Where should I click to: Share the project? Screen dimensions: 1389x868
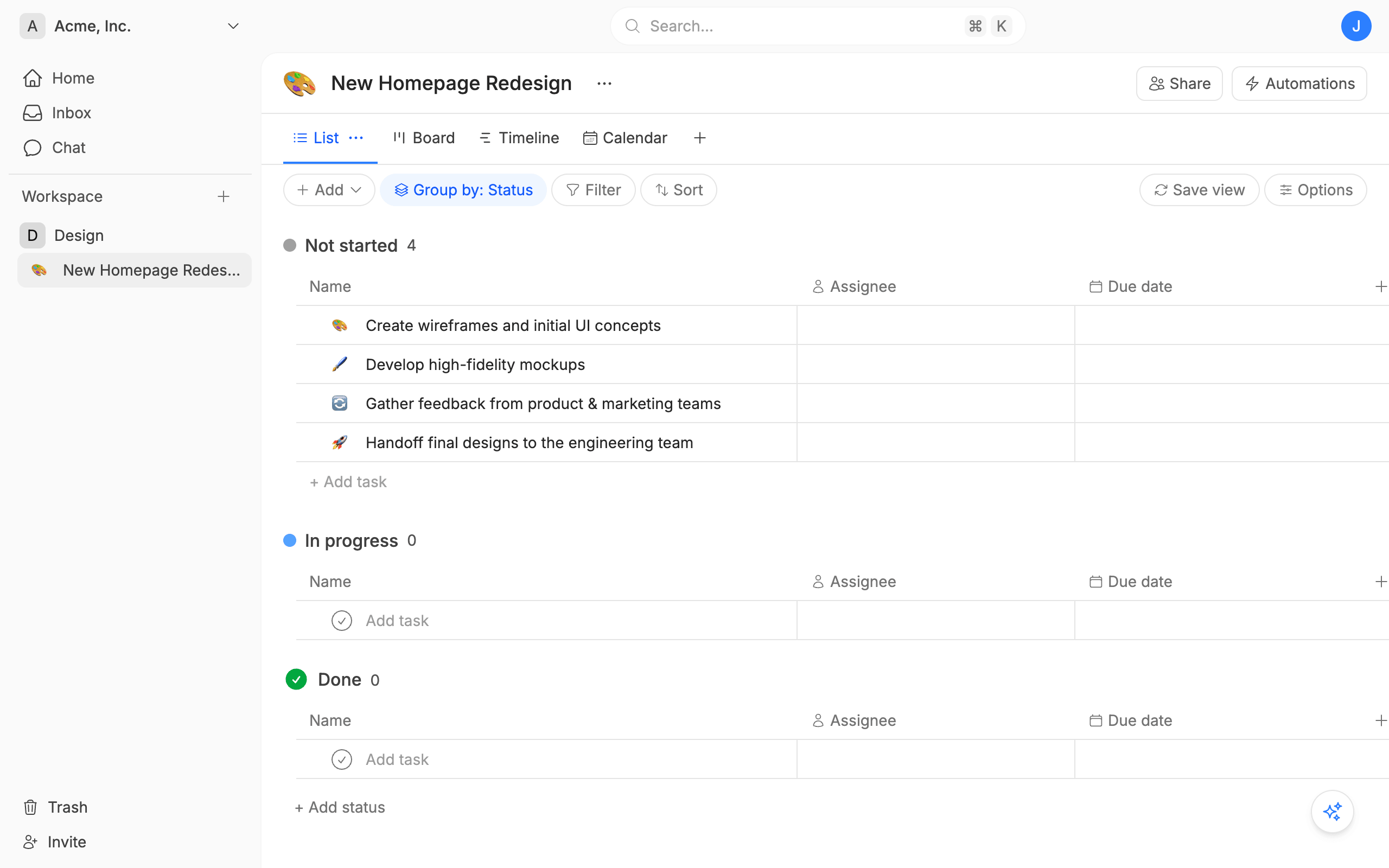pyautogui.click(x=1179, y=84)
